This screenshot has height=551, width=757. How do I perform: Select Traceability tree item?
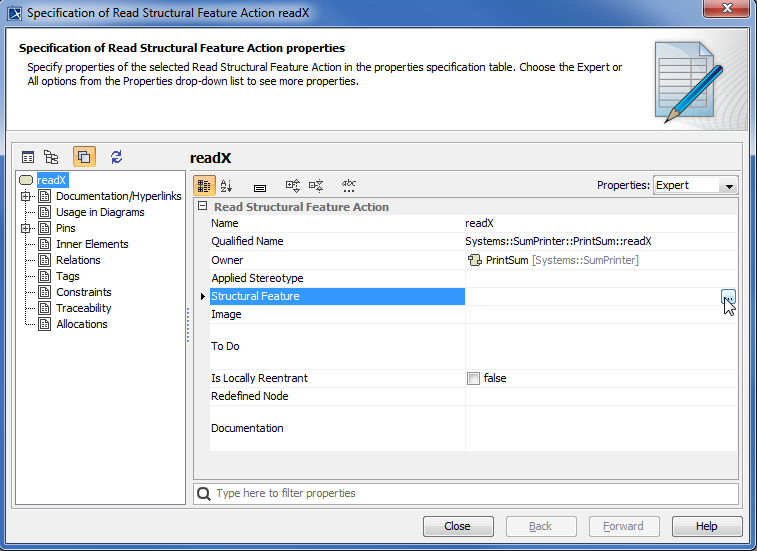point(84,308)
